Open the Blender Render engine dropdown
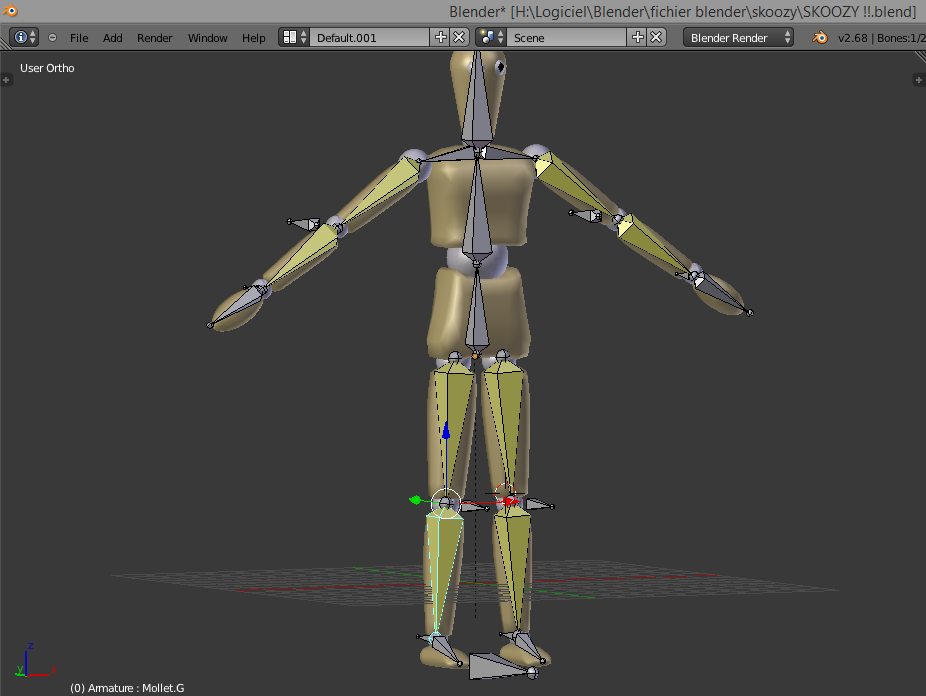This screenshot has width=926, height=696. click(x=738, y=37)
